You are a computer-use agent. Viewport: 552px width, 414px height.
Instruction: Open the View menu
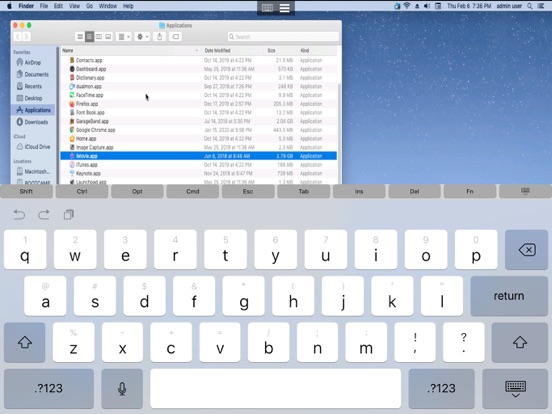pyautogui.click(x=74, y=6)
